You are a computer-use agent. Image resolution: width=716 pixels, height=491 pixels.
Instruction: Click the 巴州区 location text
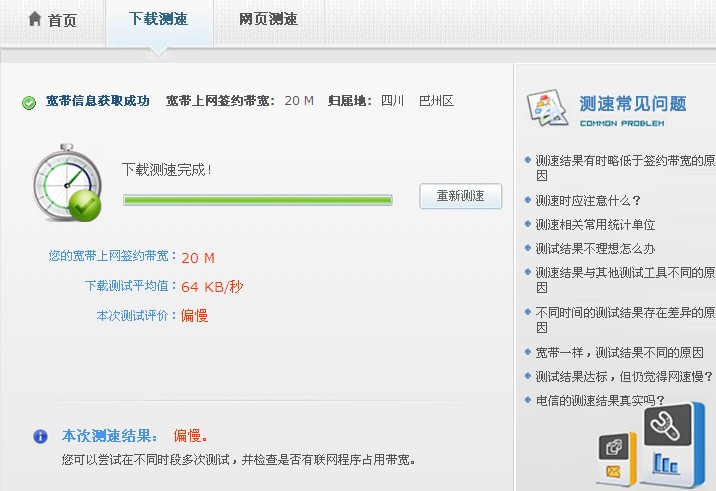point(436,101)
